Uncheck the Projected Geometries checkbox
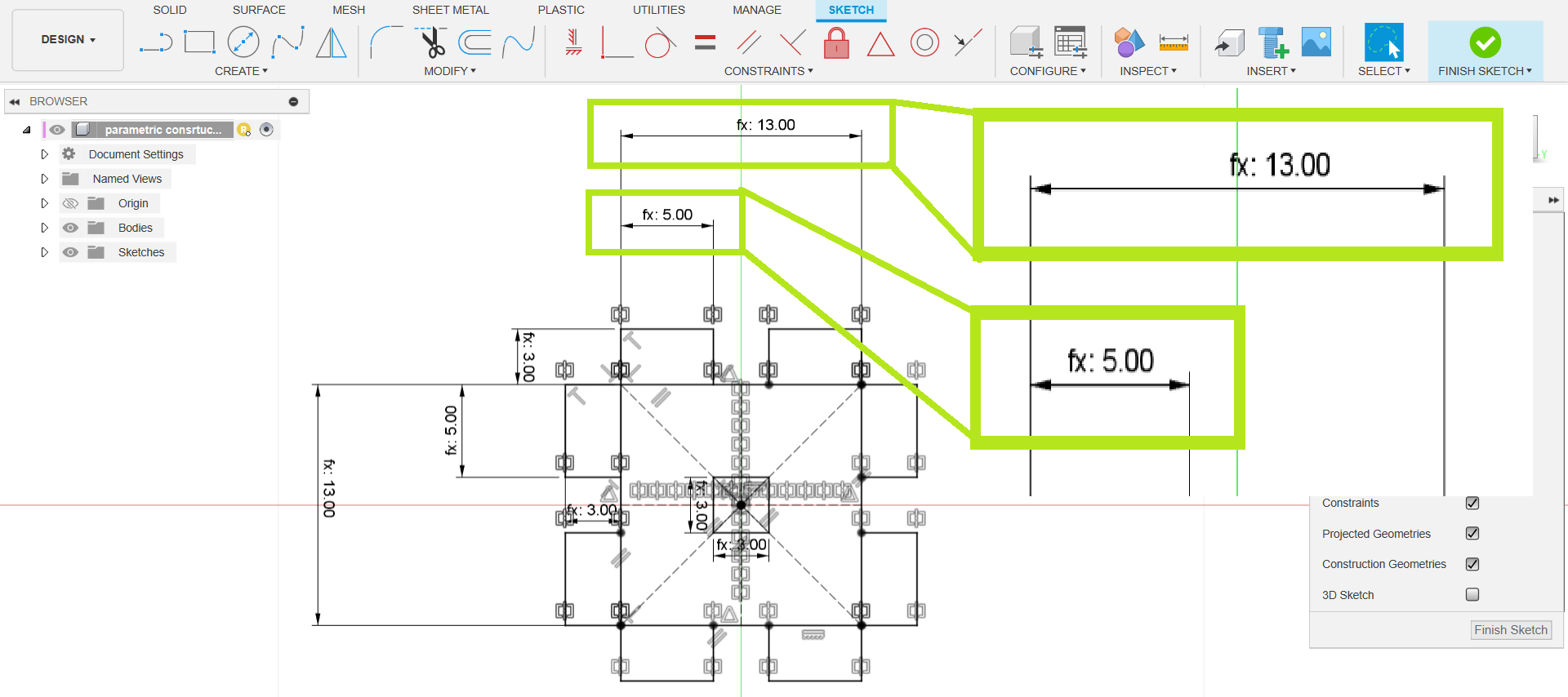Viewport: 1568px width, 697px height. (1472, 534)
